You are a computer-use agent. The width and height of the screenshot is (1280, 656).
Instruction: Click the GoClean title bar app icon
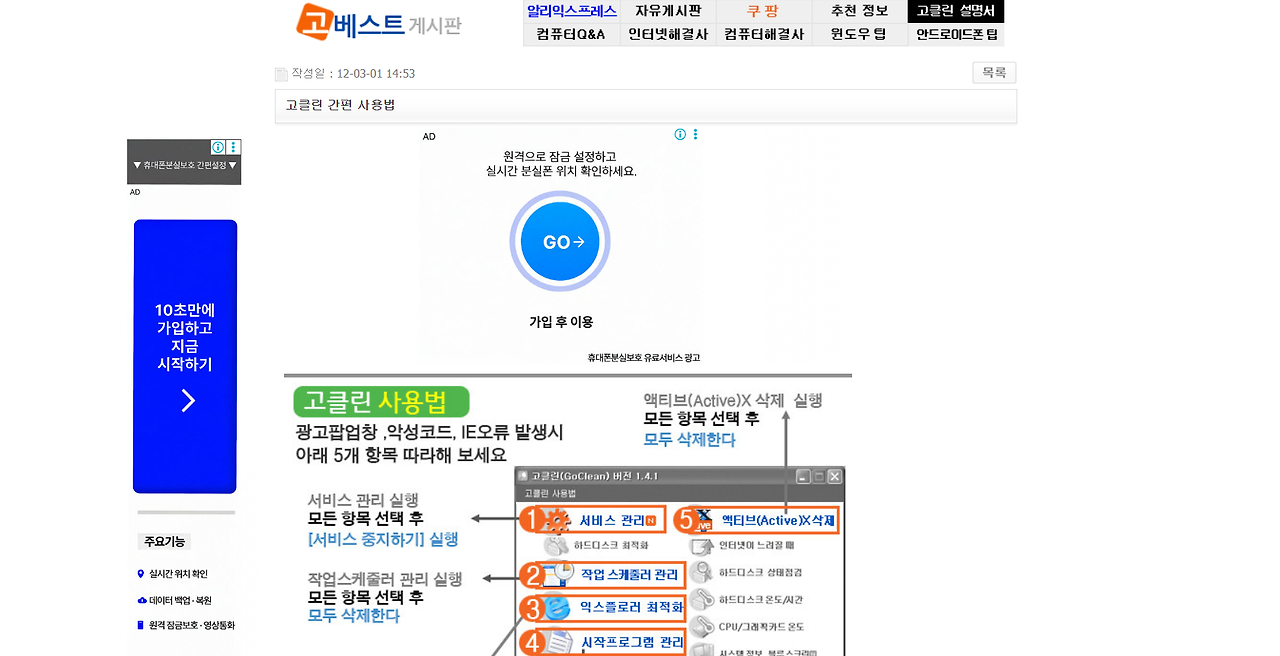(523, 476)
